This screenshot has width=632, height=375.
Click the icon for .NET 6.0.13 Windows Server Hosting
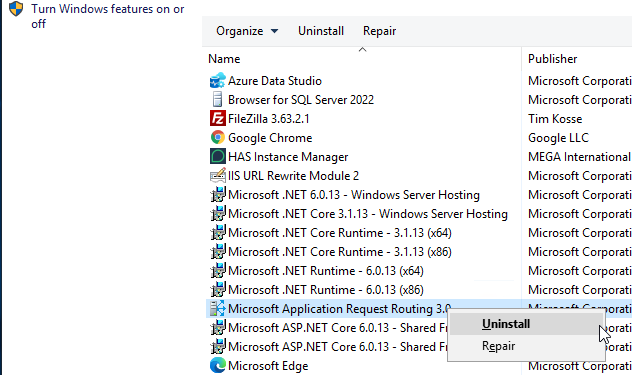[x=218, y=194]
